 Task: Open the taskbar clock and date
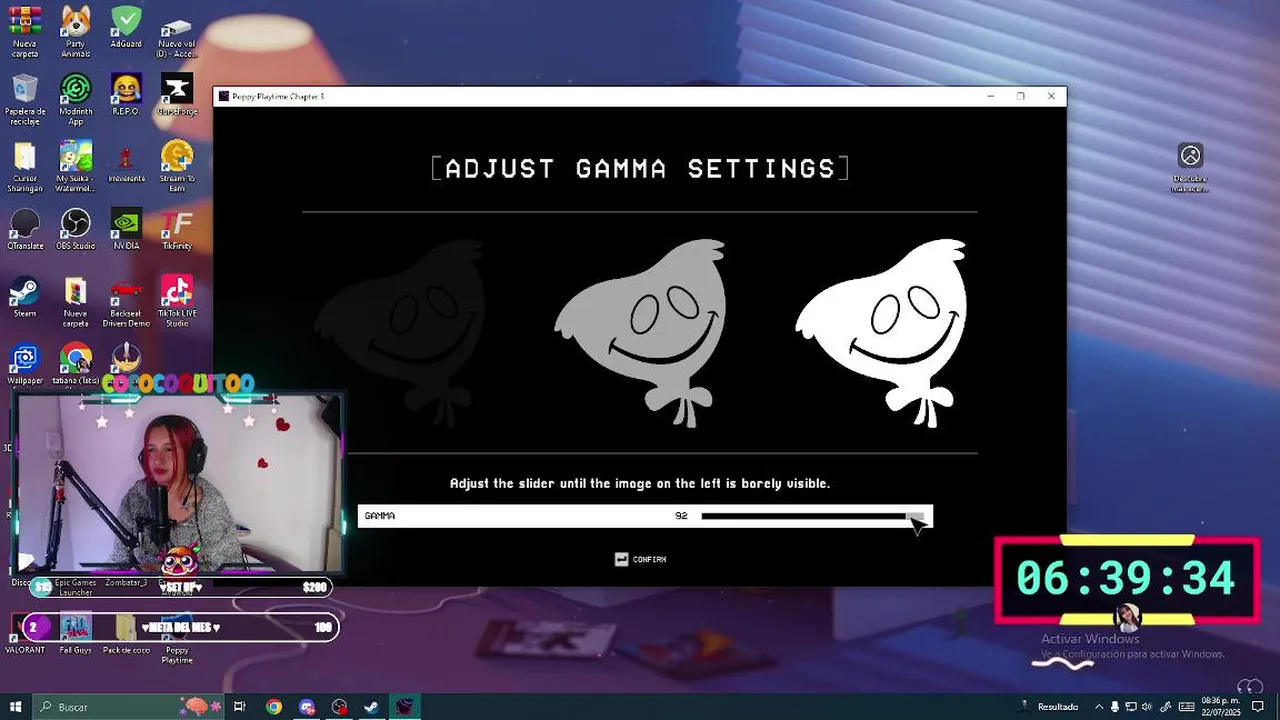1220,707
